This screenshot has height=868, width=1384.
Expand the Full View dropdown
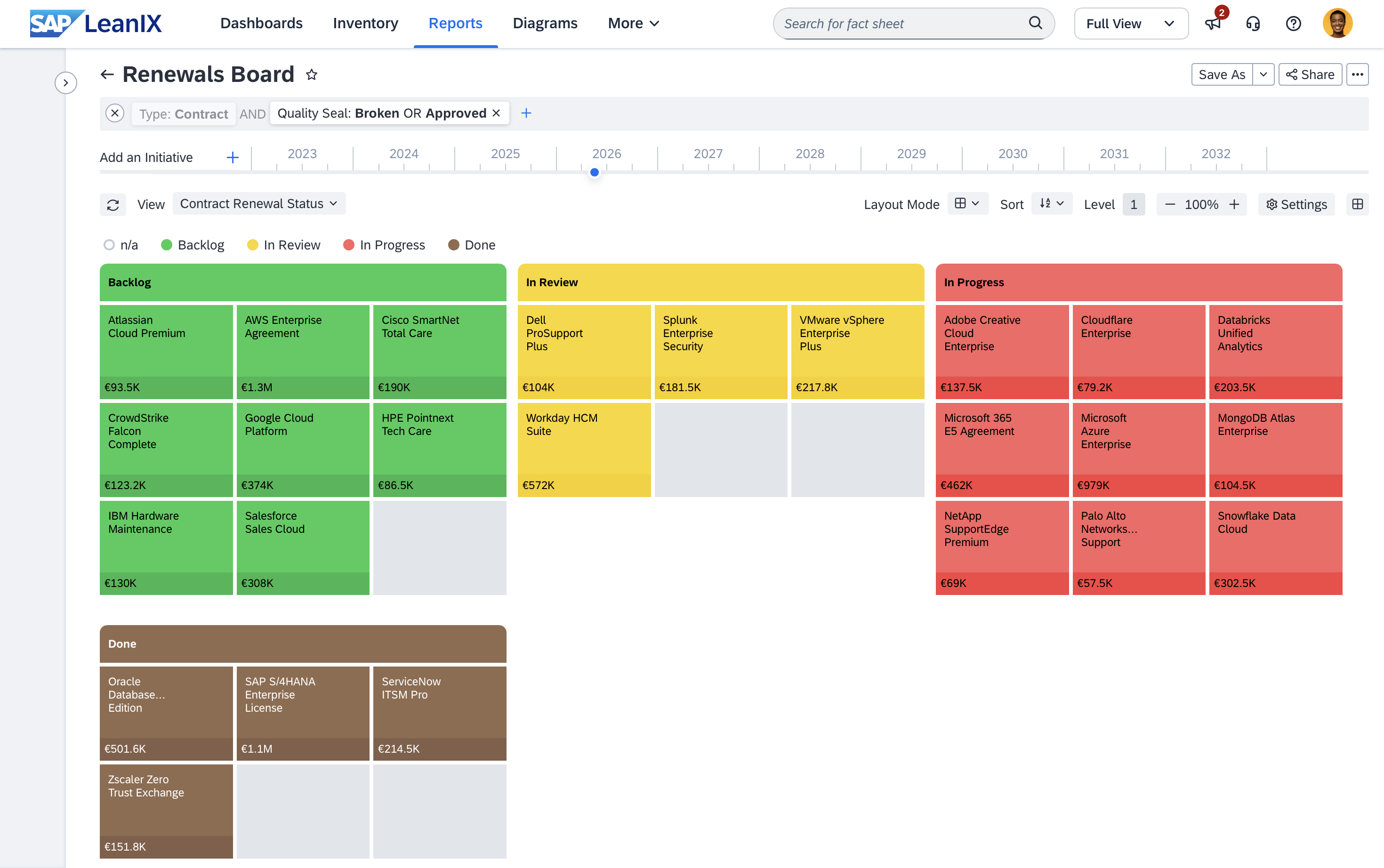tap(1131, 24)
